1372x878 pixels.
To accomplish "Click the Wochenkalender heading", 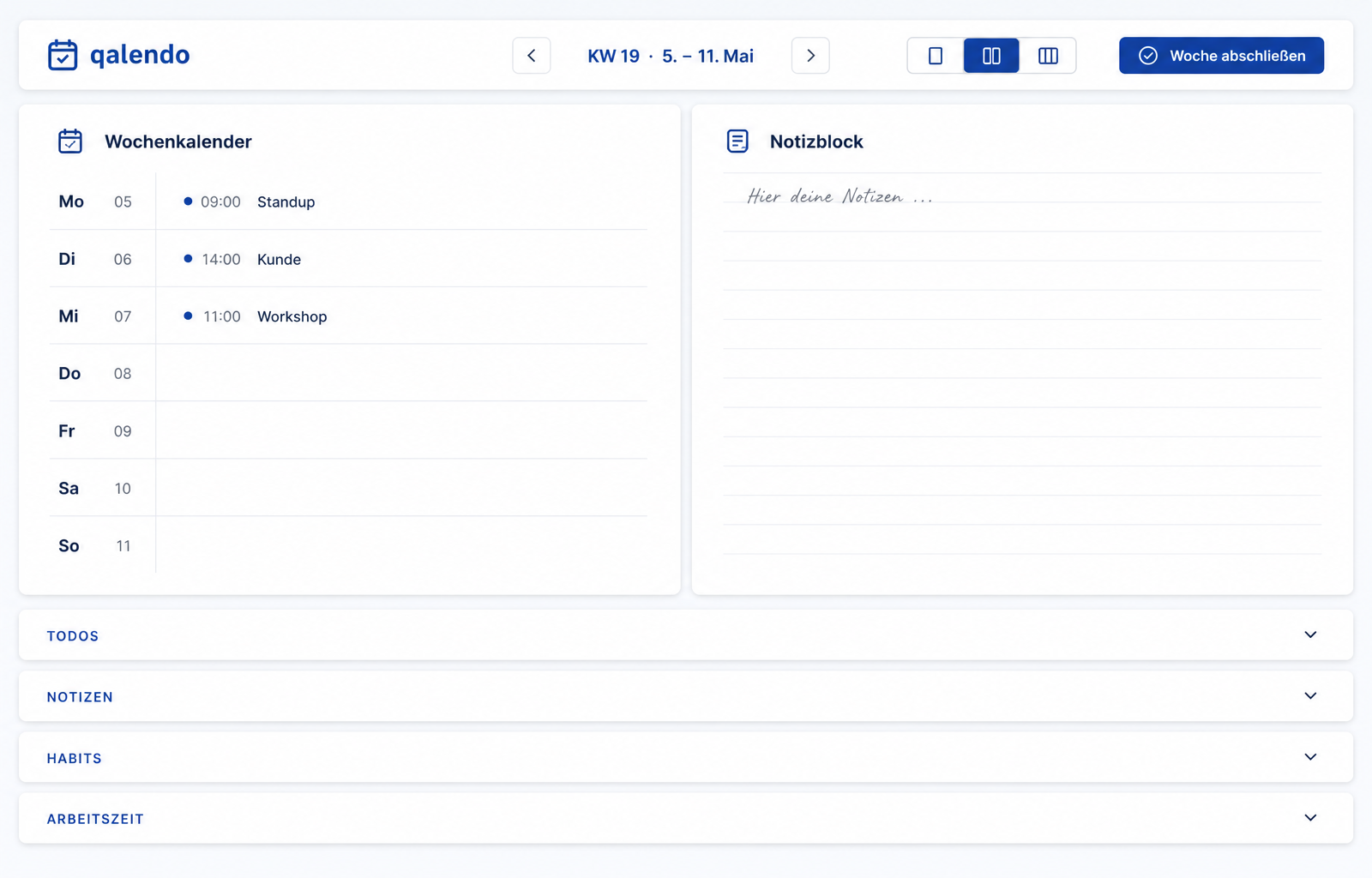I will [x=178, y=141].
